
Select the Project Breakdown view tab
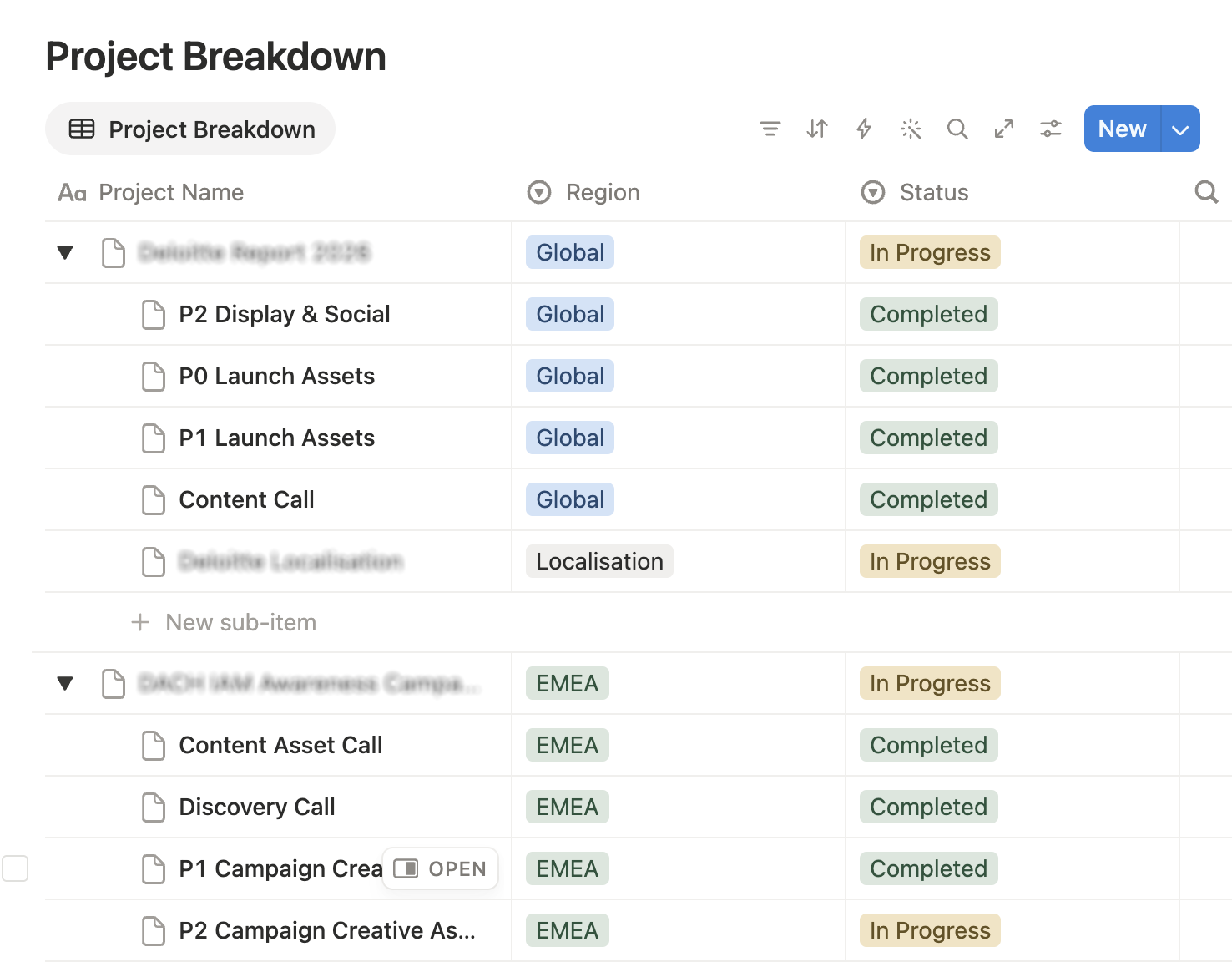(190, 129)
